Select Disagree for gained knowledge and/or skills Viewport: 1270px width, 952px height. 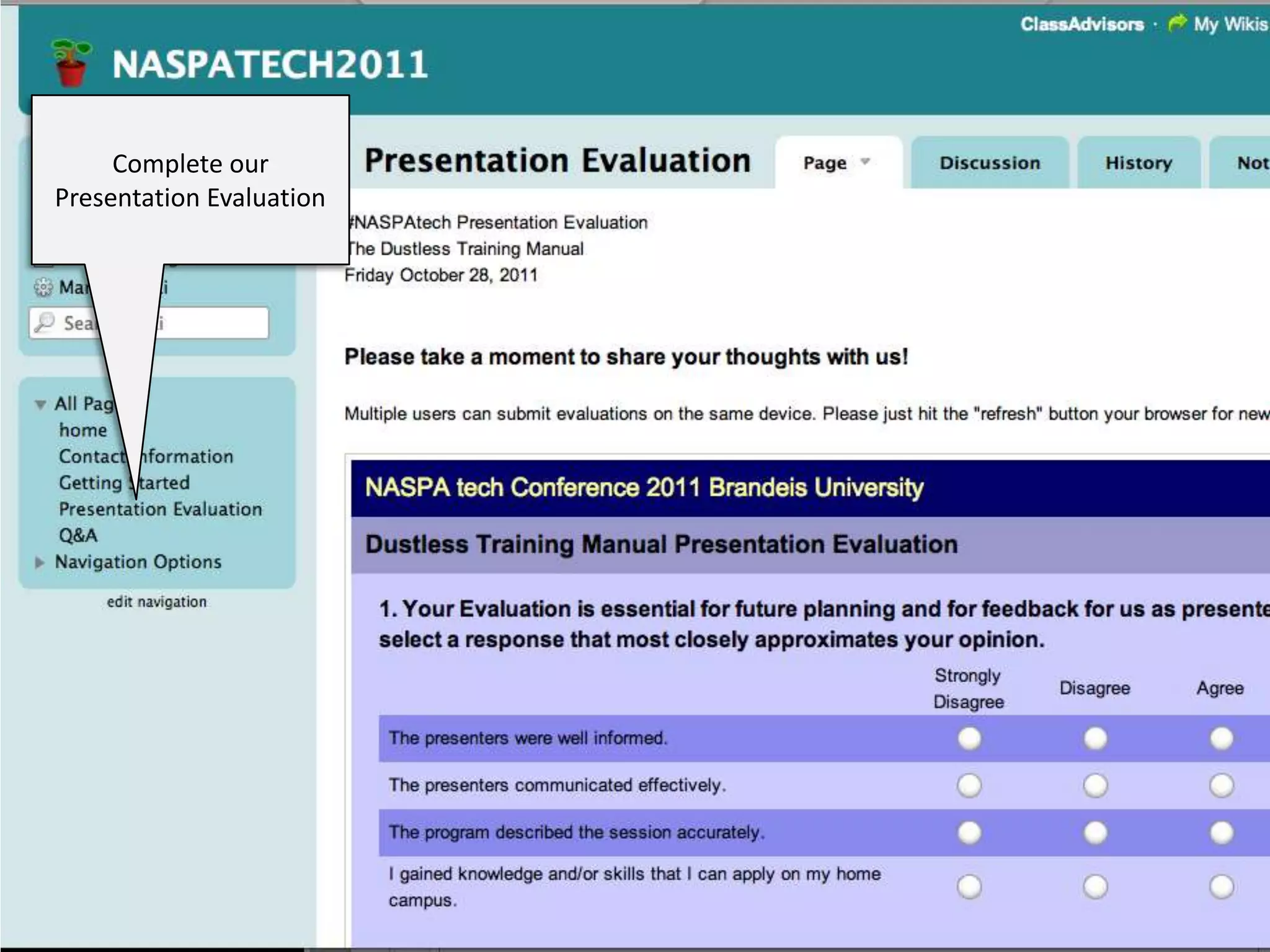pyautogui.click(x=1095, y=886)
